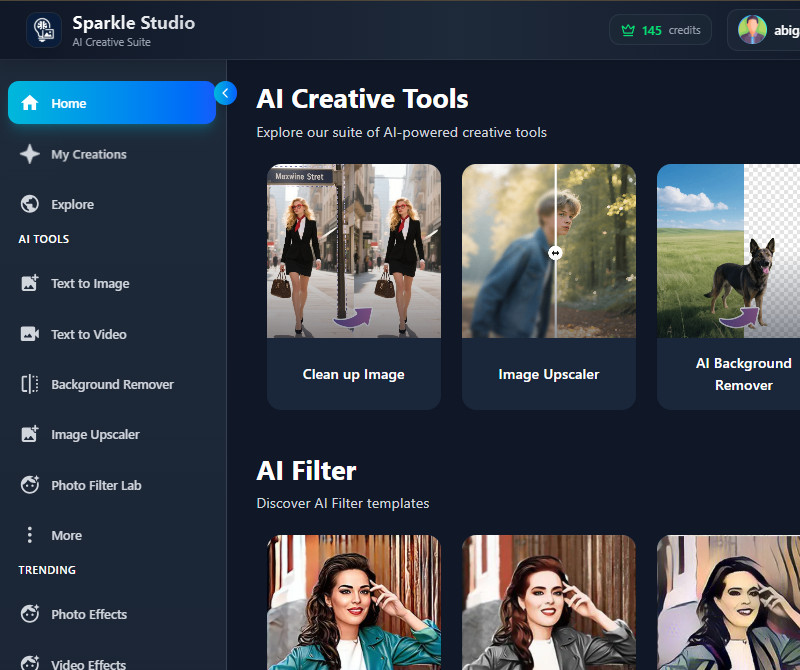Image resolution: width=800 pixels, height=670 pixels.
Task: Click the Explore globe icon
Action: pyautogui.click(x=30, y=204)
